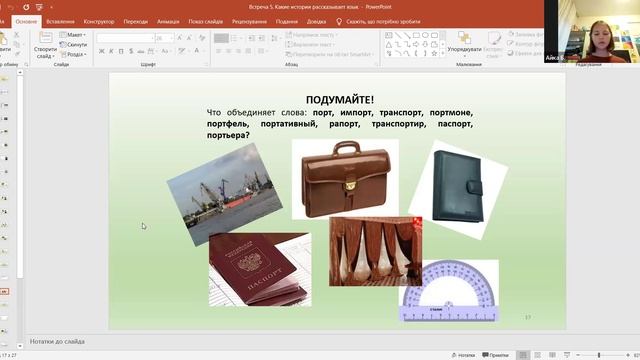Click the Redo/repeat circular arrow icon

point(26,7)
